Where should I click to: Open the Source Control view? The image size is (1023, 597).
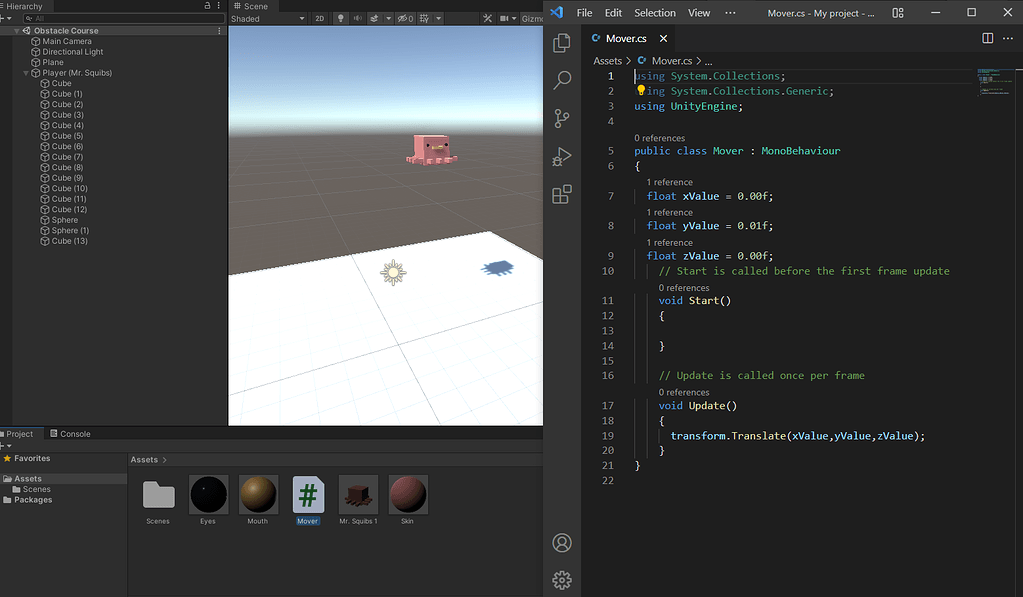562,118
